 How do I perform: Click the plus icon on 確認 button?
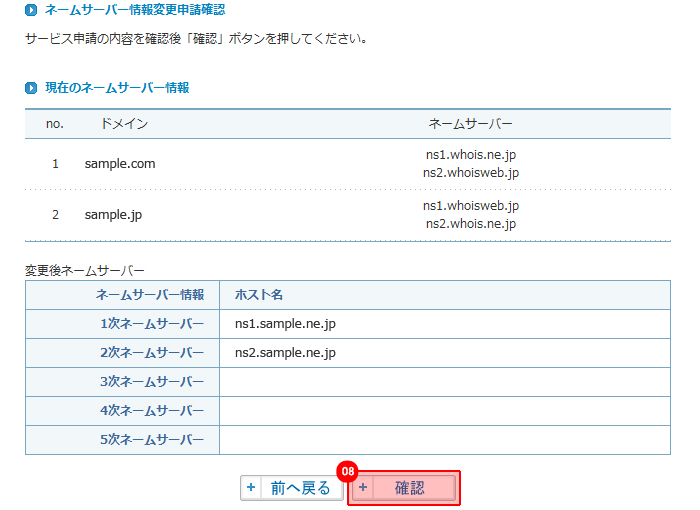click(x=363, y=488)
